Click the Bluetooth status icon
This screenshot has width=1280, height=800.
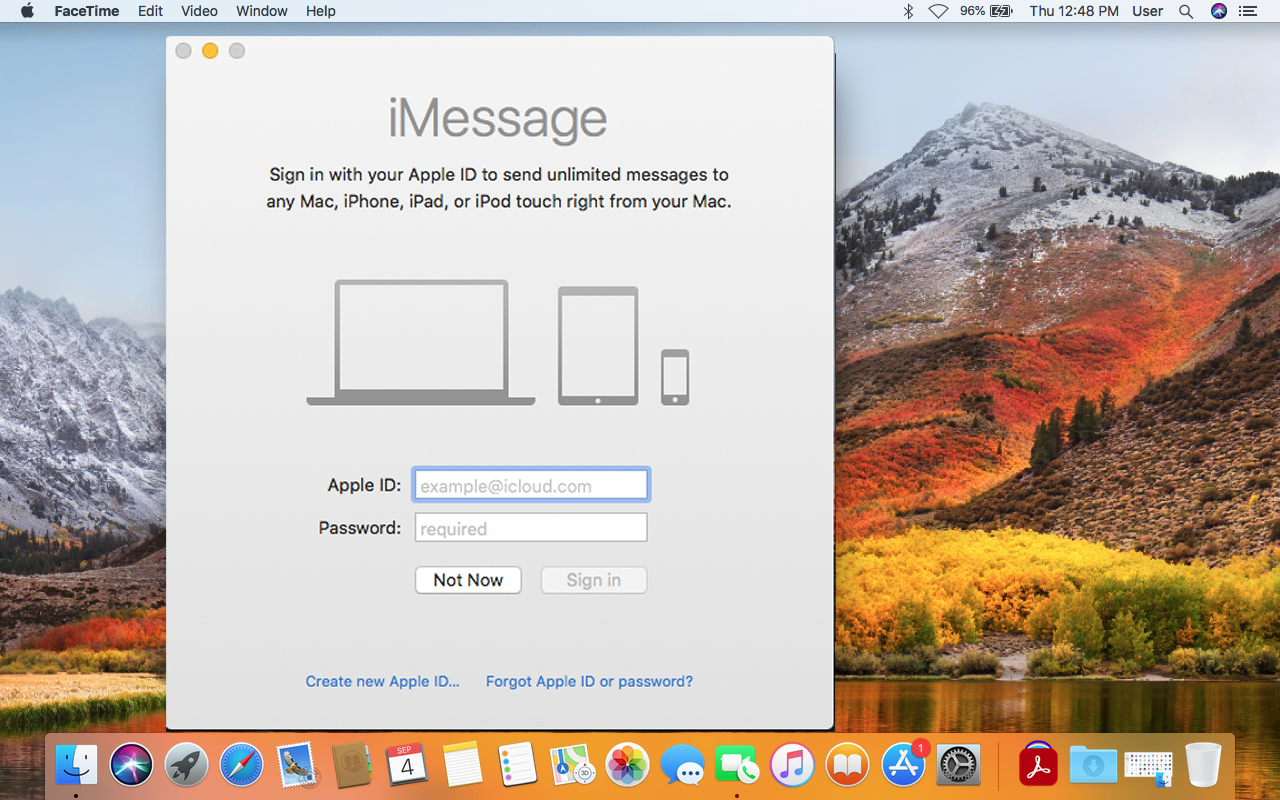tap(909, 11)
